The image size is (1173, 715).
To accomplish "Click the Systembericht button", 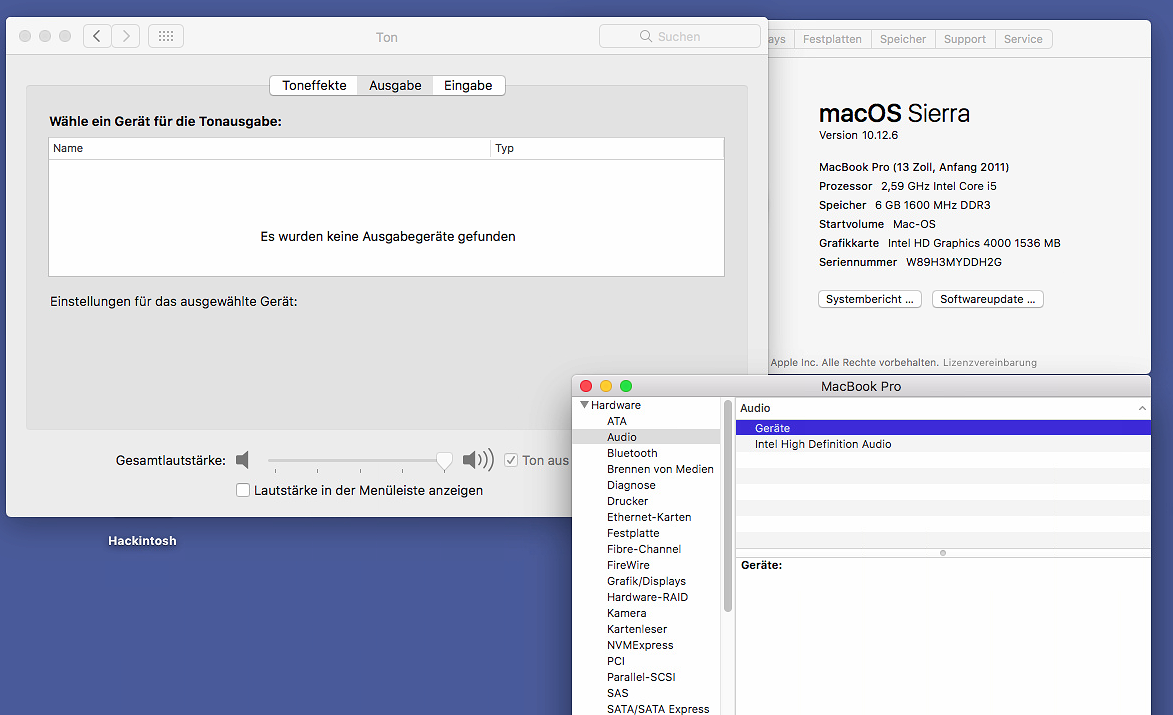I will [x=870, y=299].
